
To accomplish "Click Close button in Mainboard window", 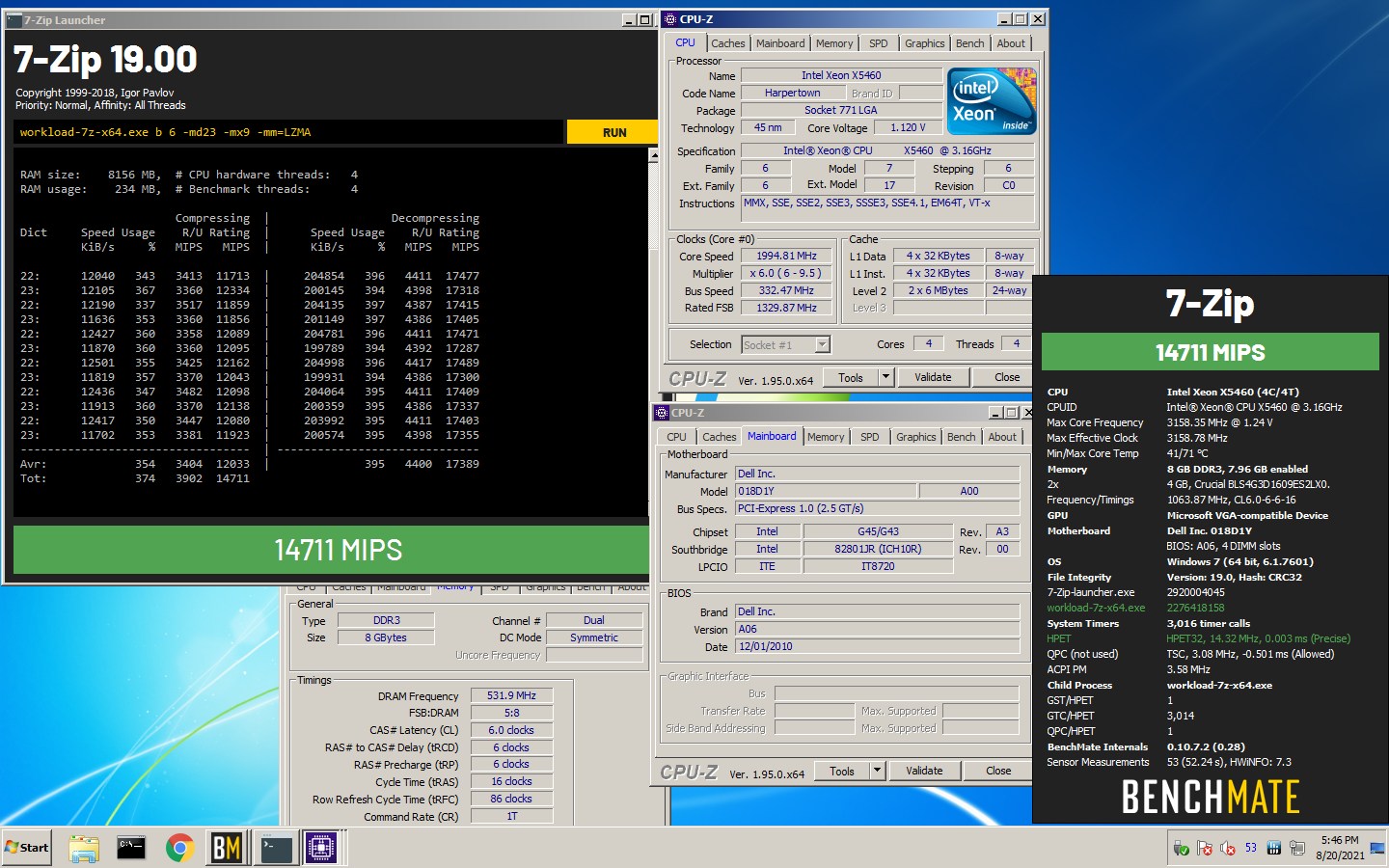I will pyautogui.click(x=998, y=772).
